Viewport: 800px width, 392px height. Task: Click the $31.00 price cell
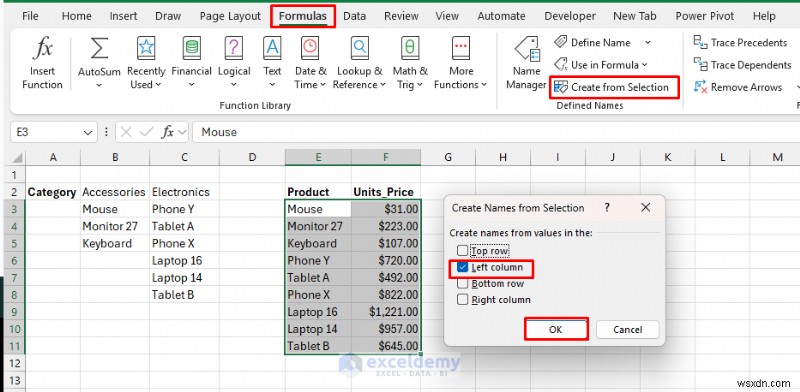point(386,209)
